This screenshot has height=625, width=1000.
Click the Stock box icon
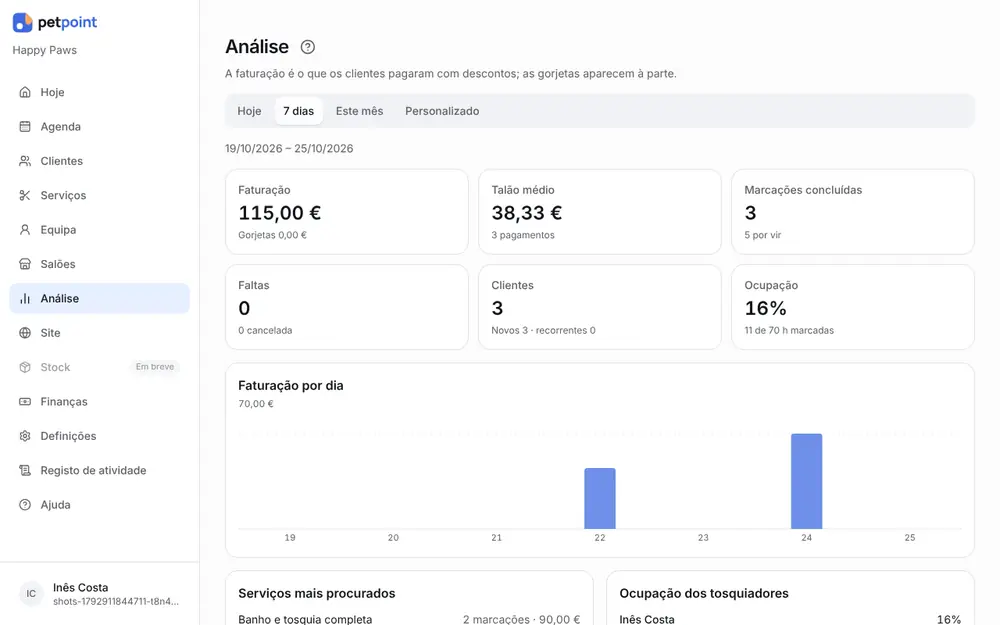tap(25, 368)
